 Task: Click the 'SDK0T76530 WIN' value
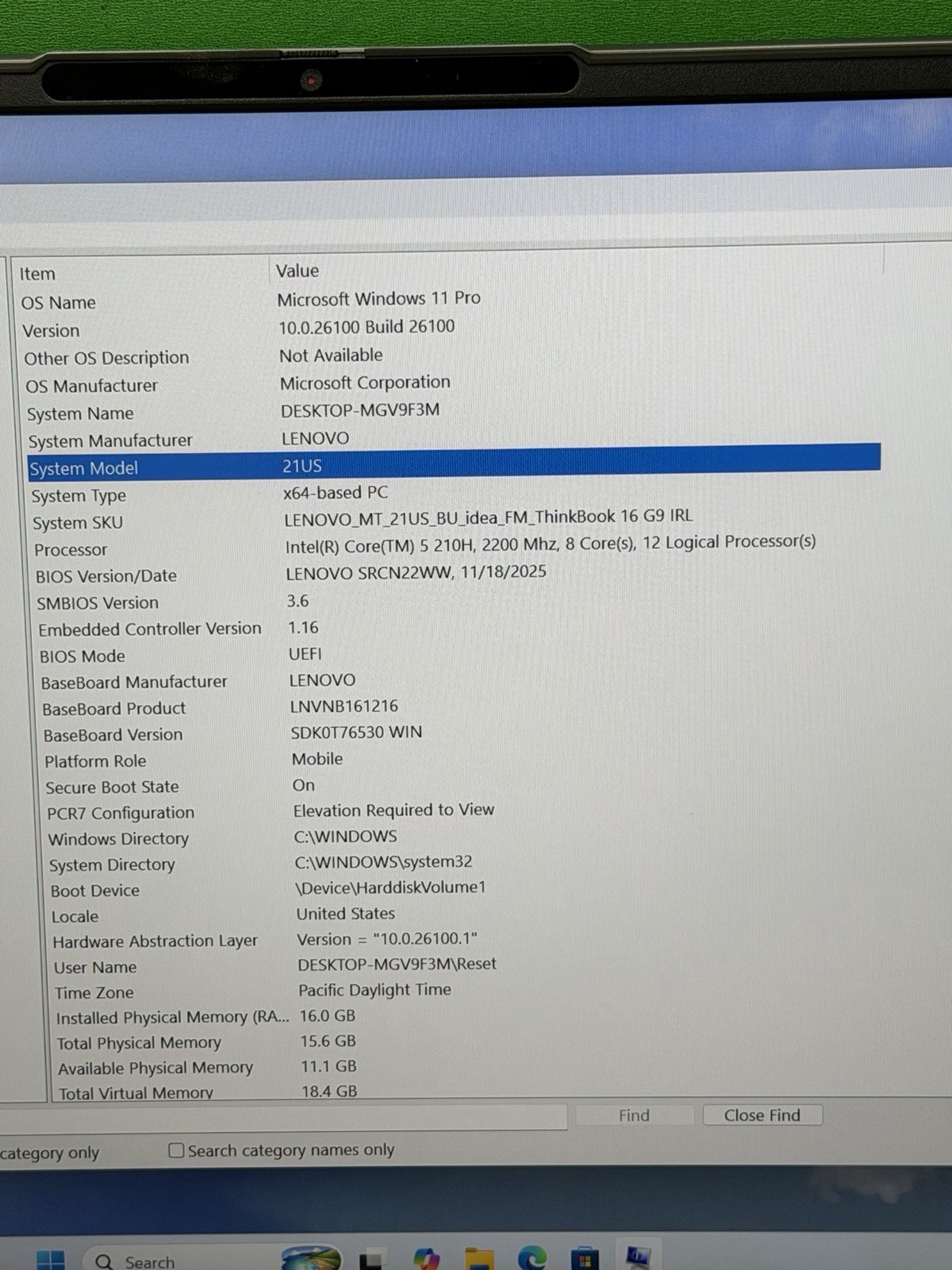click(356, 733)
